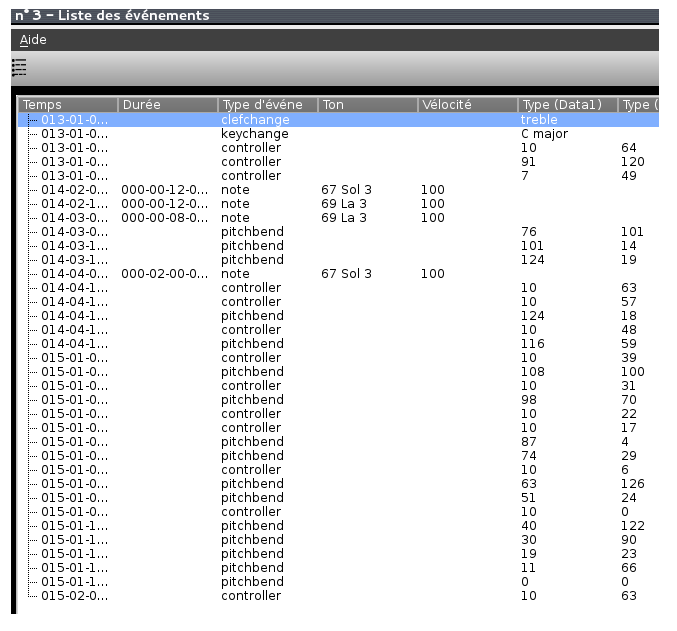Click the Type d'événe column header

268,105
